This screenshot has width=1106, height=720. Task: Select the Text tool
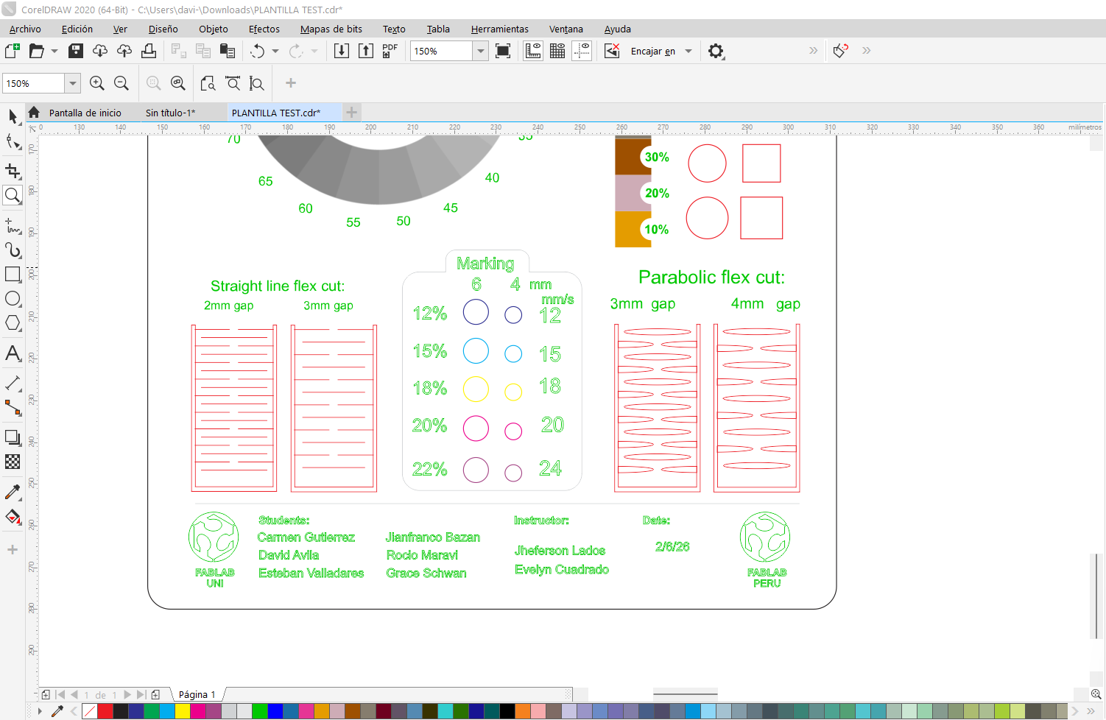[x=13, y=353]
